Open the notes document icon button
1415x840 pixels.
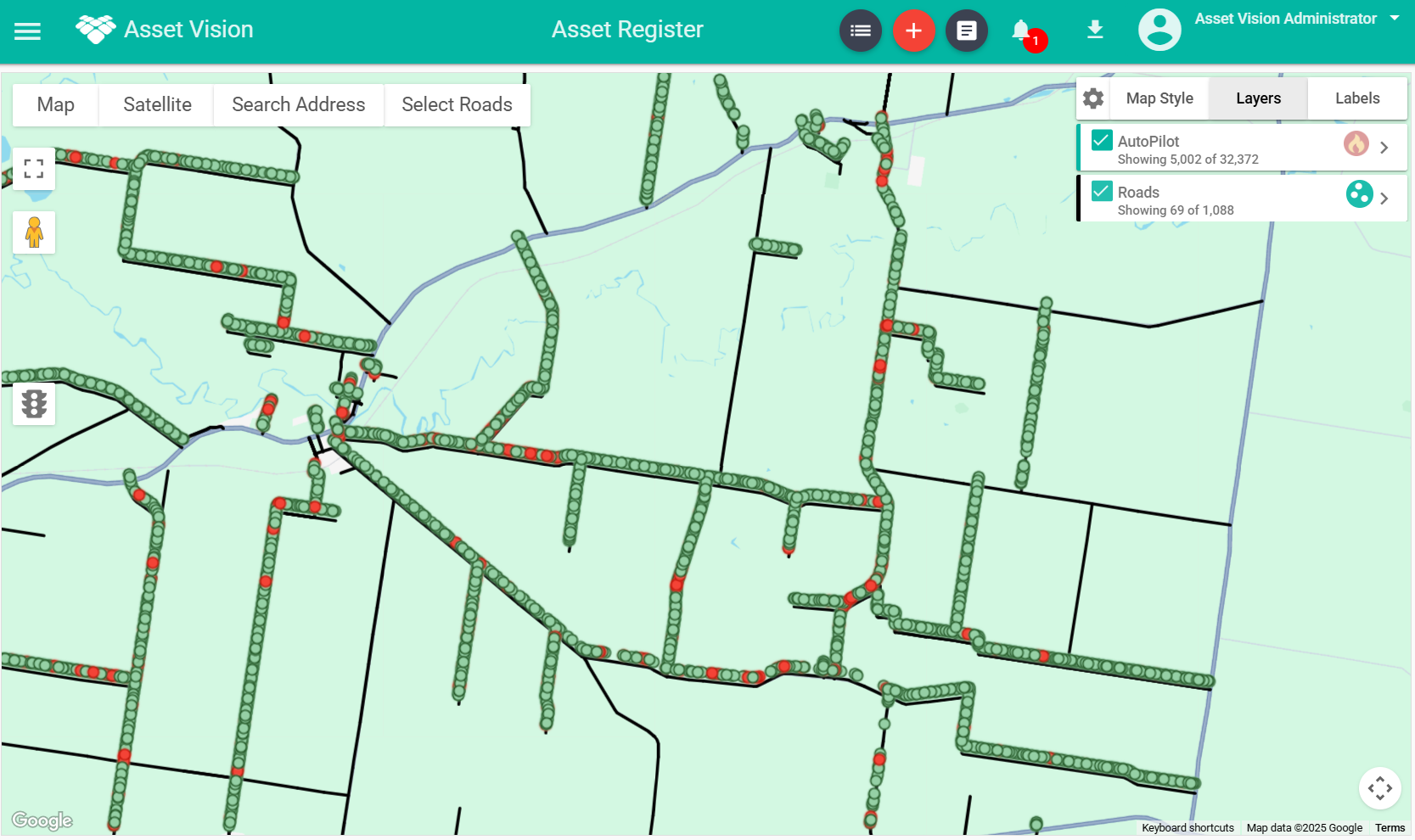[x=966, y=31]
